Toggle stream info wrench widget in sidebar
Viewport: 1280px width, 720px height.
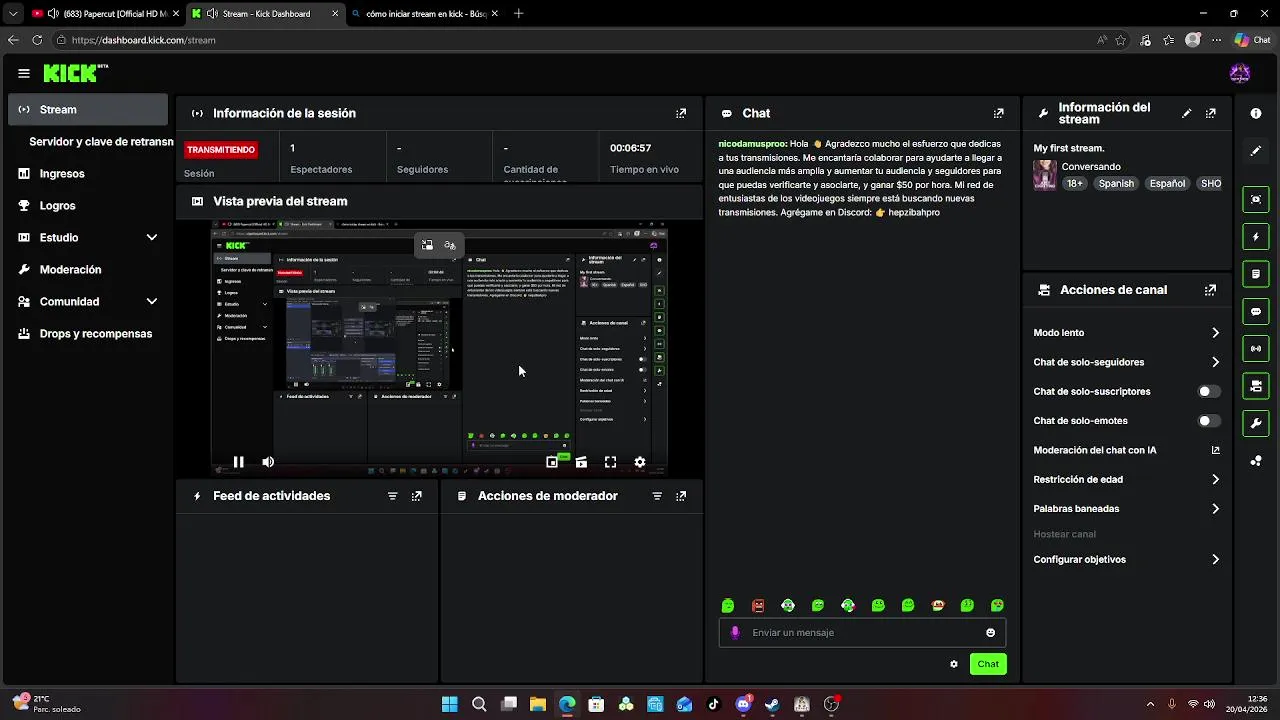1256,424
